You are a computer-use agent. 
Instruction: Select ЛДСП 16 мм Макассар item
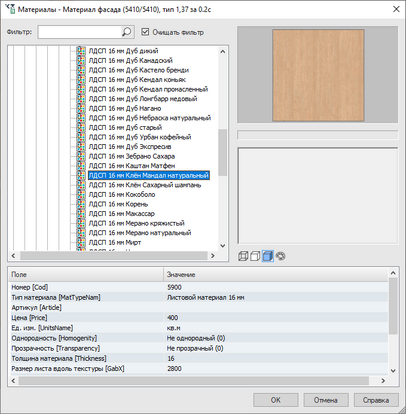point(122,213)
